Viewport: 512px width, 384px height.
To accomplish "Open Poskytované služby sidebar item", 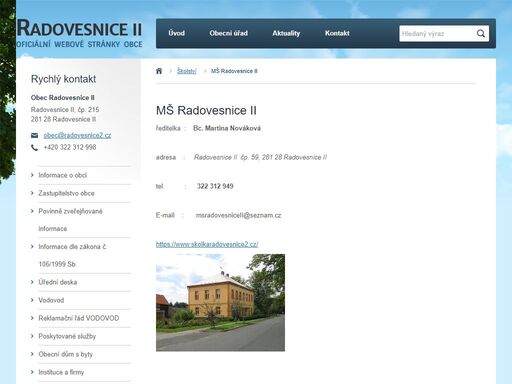I will tap(67, 336).
